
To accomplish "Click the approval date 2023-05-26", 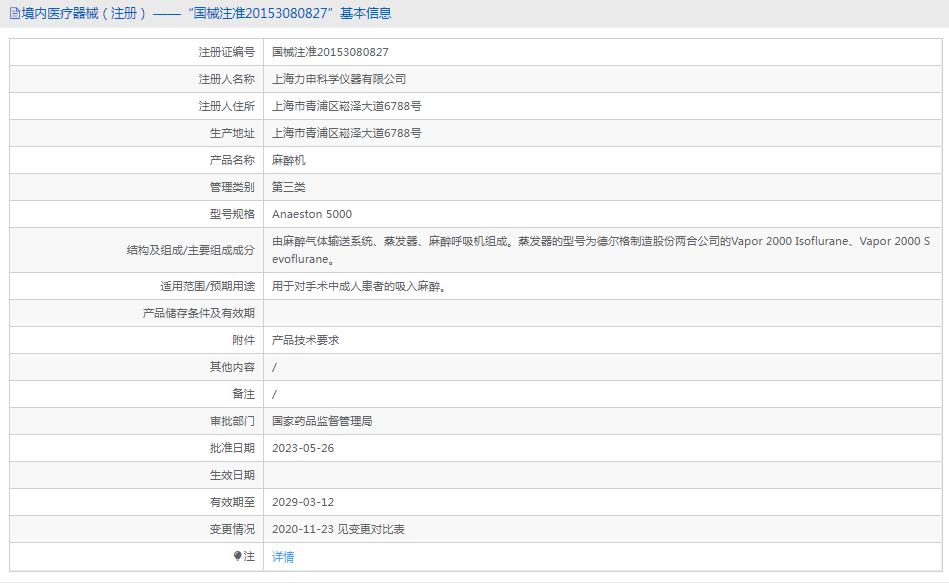I will [x=303, y=448].
